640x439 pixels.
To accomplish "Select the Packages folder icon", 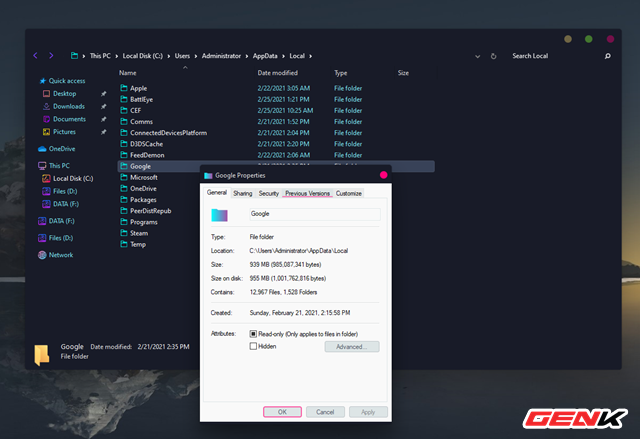I will pyautogui.click(x=124, y=199).
